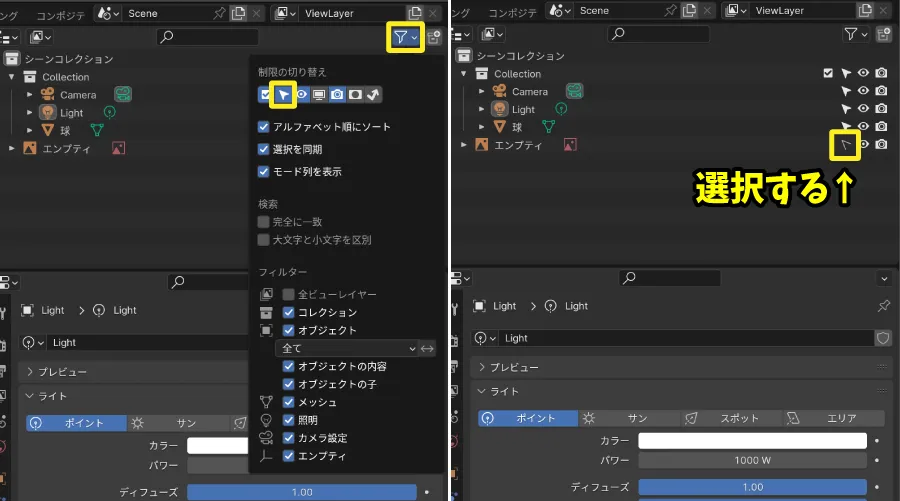The width and height of the screenshot is (900, 501).
Task: Uncheck メッシュ filter checkbox
Action: coord(288,402)
